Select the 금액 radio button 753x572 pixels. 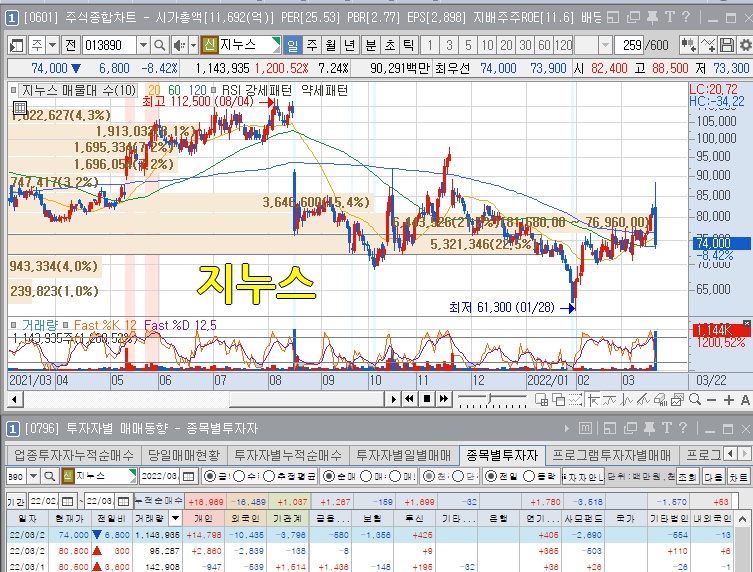[x=210, y=476]
